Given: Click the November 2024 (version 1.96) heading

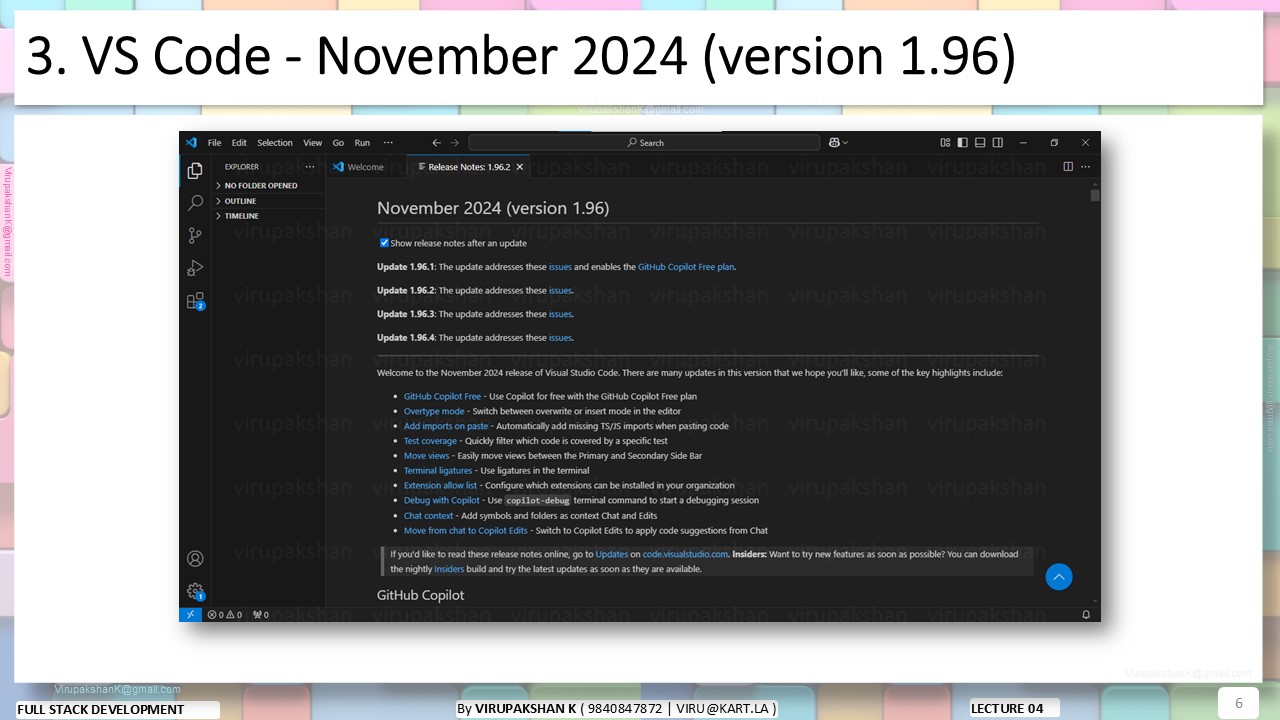Looking at the screenshot, I should (493, 208).
